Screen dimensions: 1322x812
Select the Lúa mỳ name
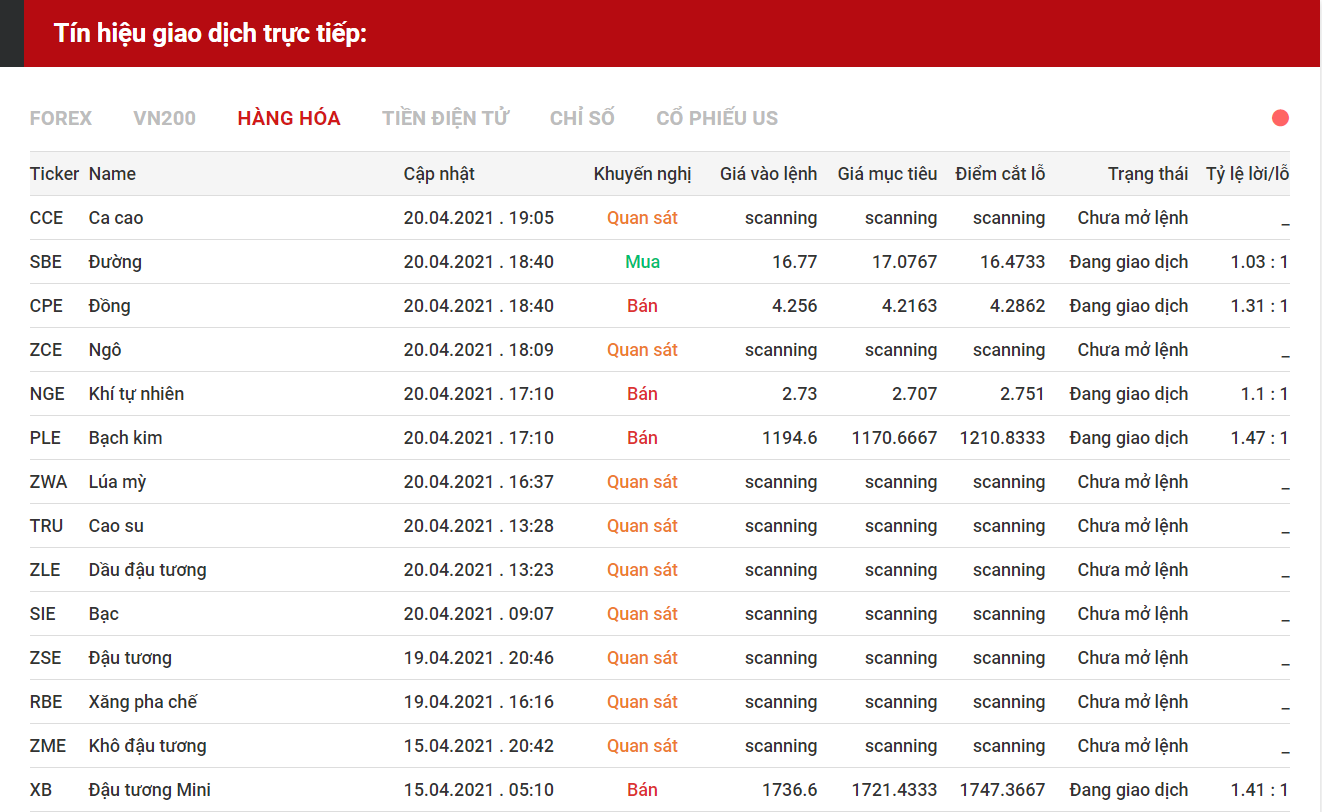pos(117,482)
